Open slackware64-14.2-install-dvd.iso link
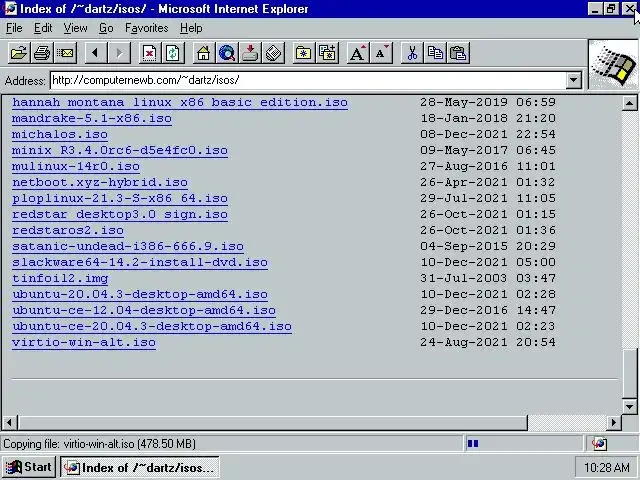This screenshot has width=640, height=480. (x=140, y=262)
